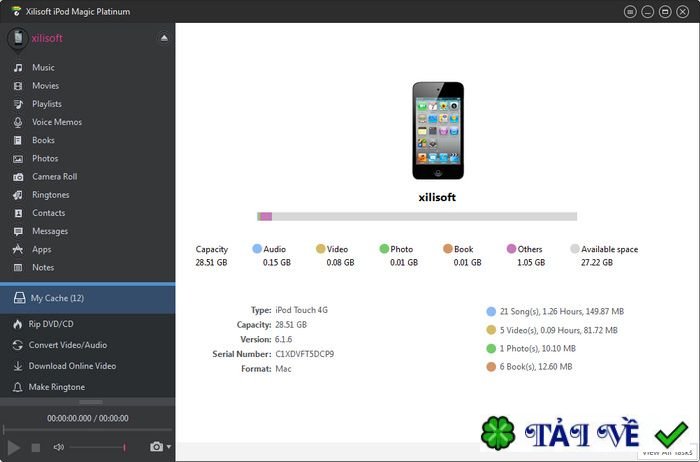
Task: Click the Available space 27.22 GB value
Action: pyautogui.click(x=596, y=262)
